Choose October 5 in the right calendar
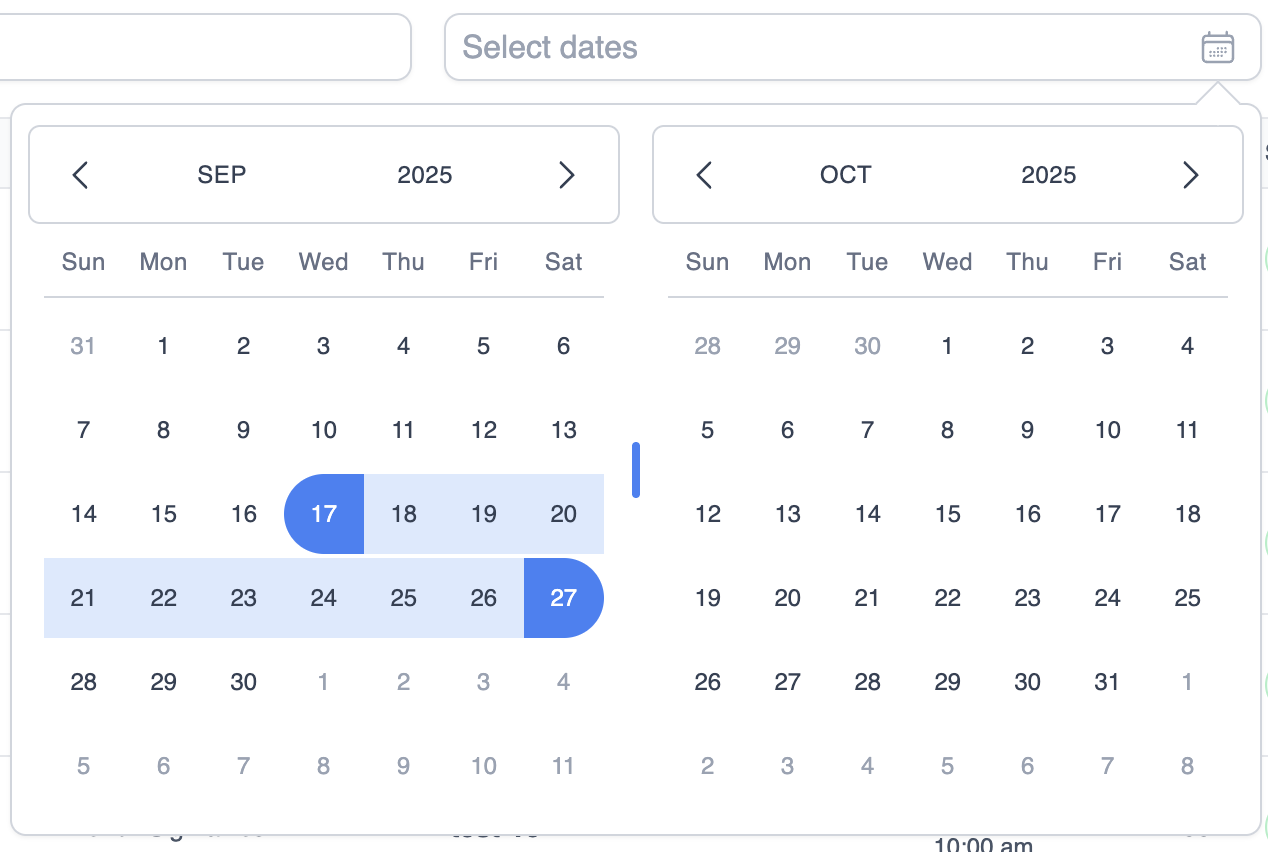 click(x=707, y=430)
